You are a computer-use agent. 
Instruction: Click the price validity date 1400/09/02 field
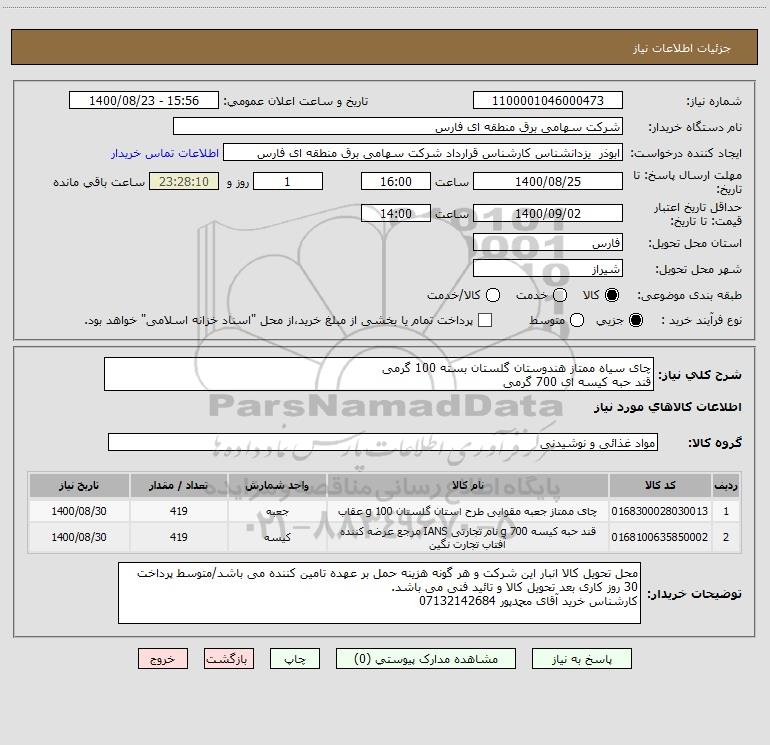[548, 213]
